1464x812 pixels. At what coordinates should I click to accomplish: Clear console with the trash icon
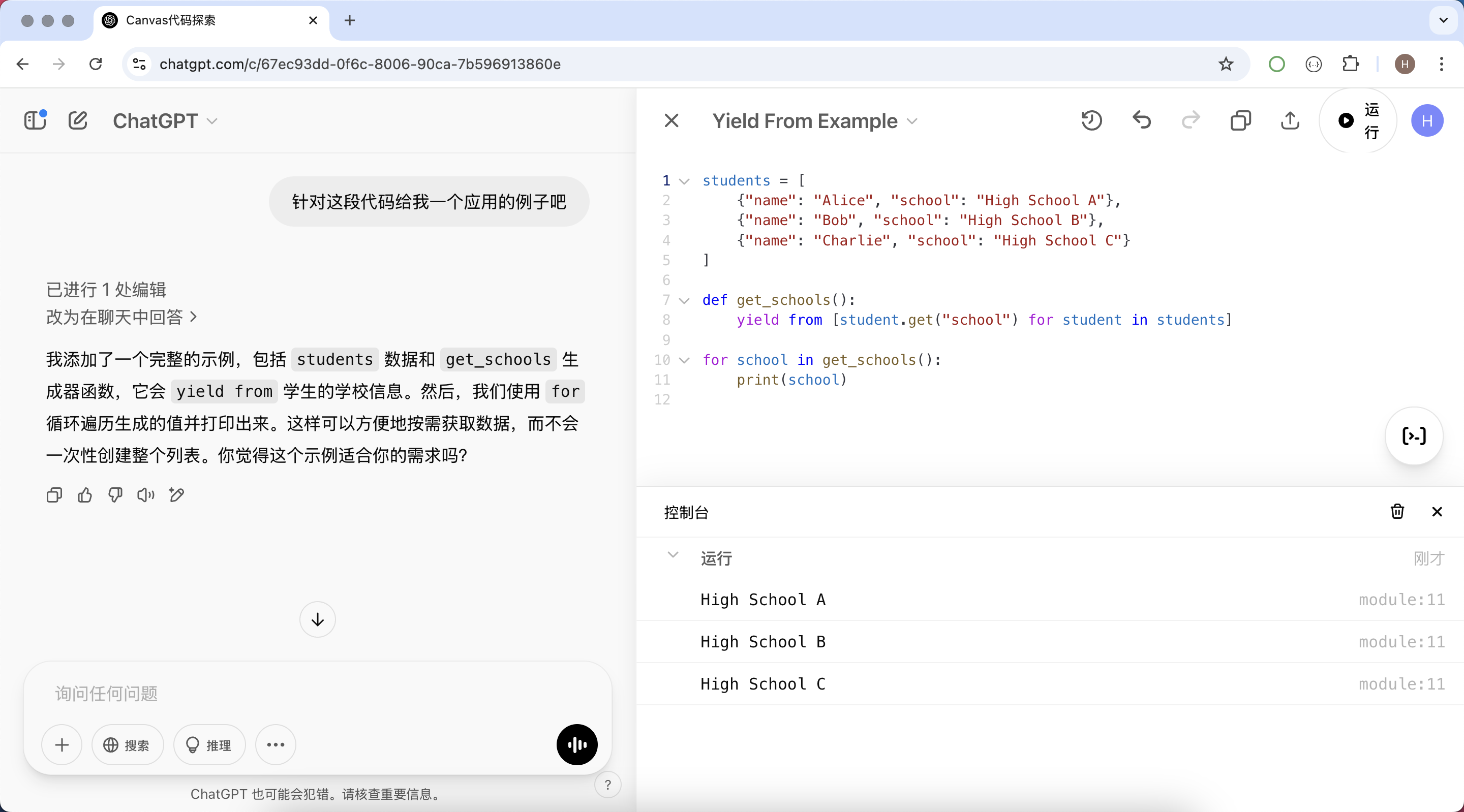(x=1397, y=511)
